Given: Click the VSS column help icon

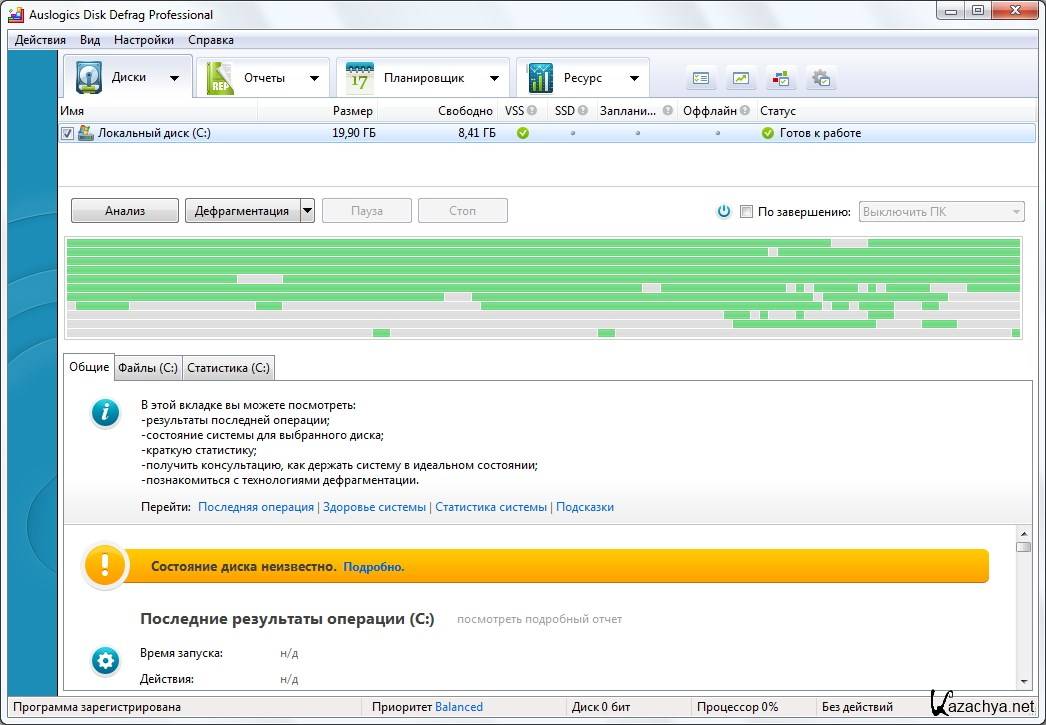Looking at the screenshot, I should [x=532, y=111].
